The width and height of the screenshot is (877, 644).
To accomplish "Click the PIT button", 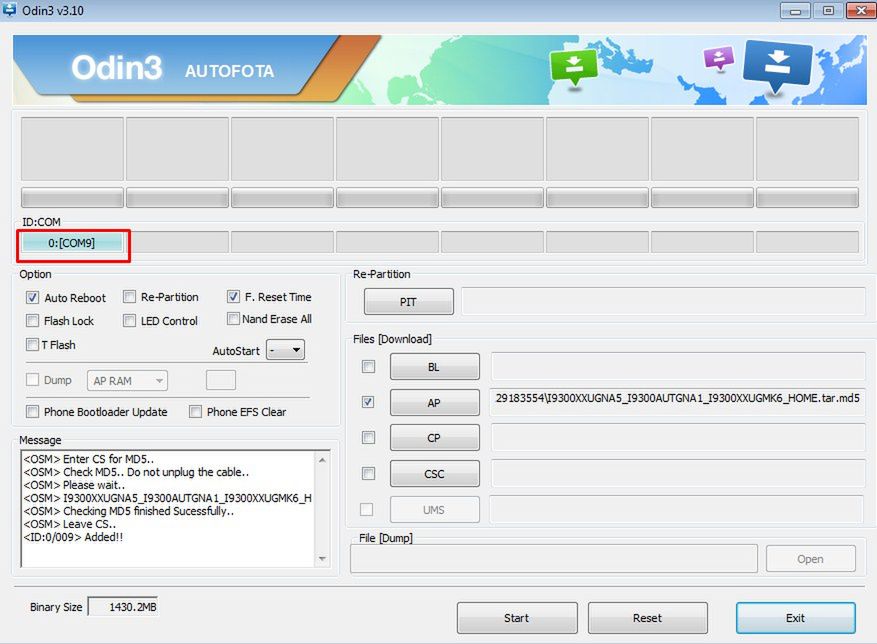I will pyautogui.click(x=408, y=302).
